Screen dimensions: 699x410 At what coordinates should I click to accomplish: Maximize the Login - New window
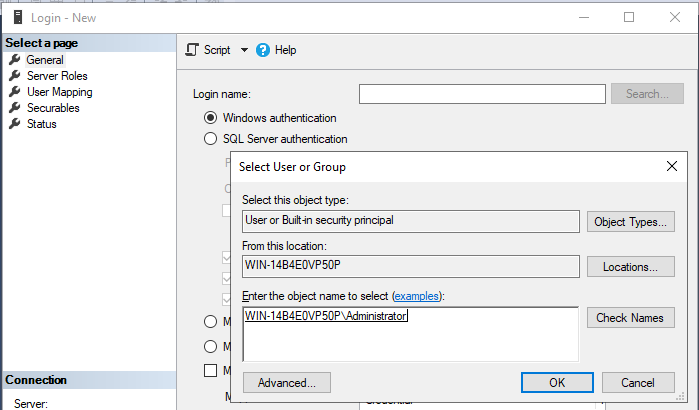point(629,17)
